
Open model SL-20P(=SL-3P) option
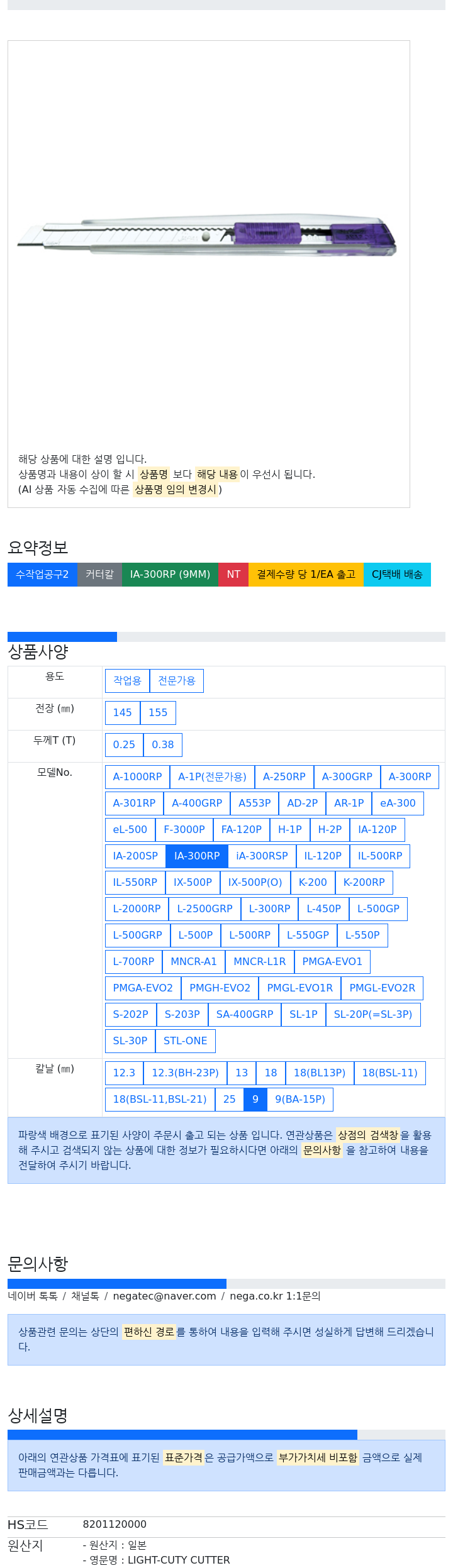[x=373, y=1015]
